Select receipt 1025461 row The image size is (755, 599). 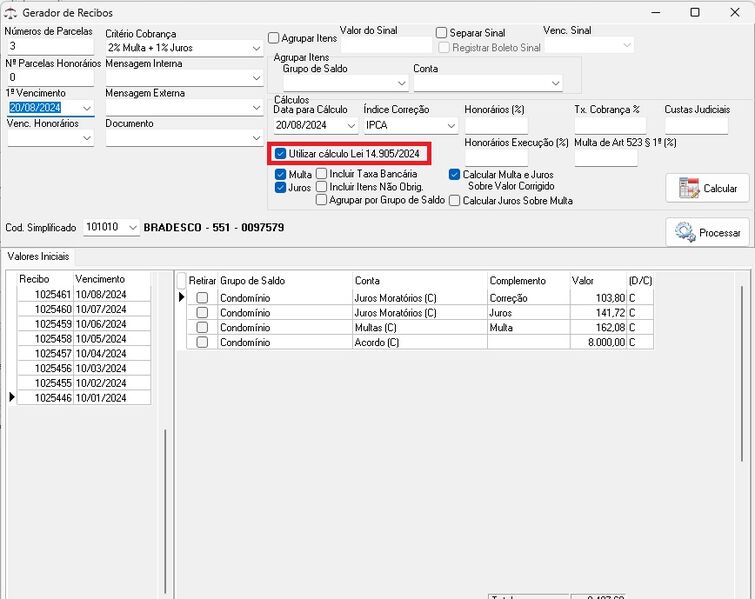53,296
